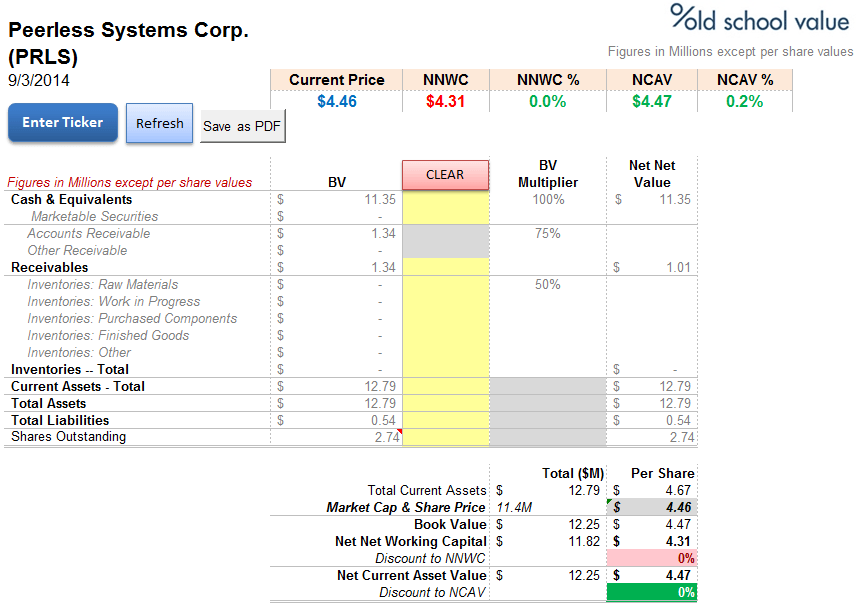Select the 4.67 per share value for Total Current Assets
Image resolution: width=857 pixels, height=614 pixels.
[x=678, y=490]
